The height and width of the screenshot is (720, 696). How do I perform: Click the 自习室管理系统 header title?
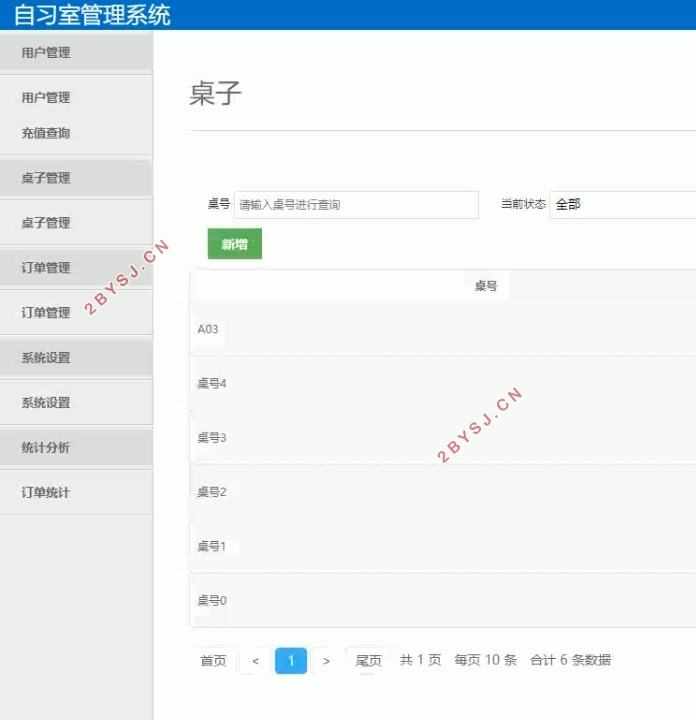click(92, 15)
